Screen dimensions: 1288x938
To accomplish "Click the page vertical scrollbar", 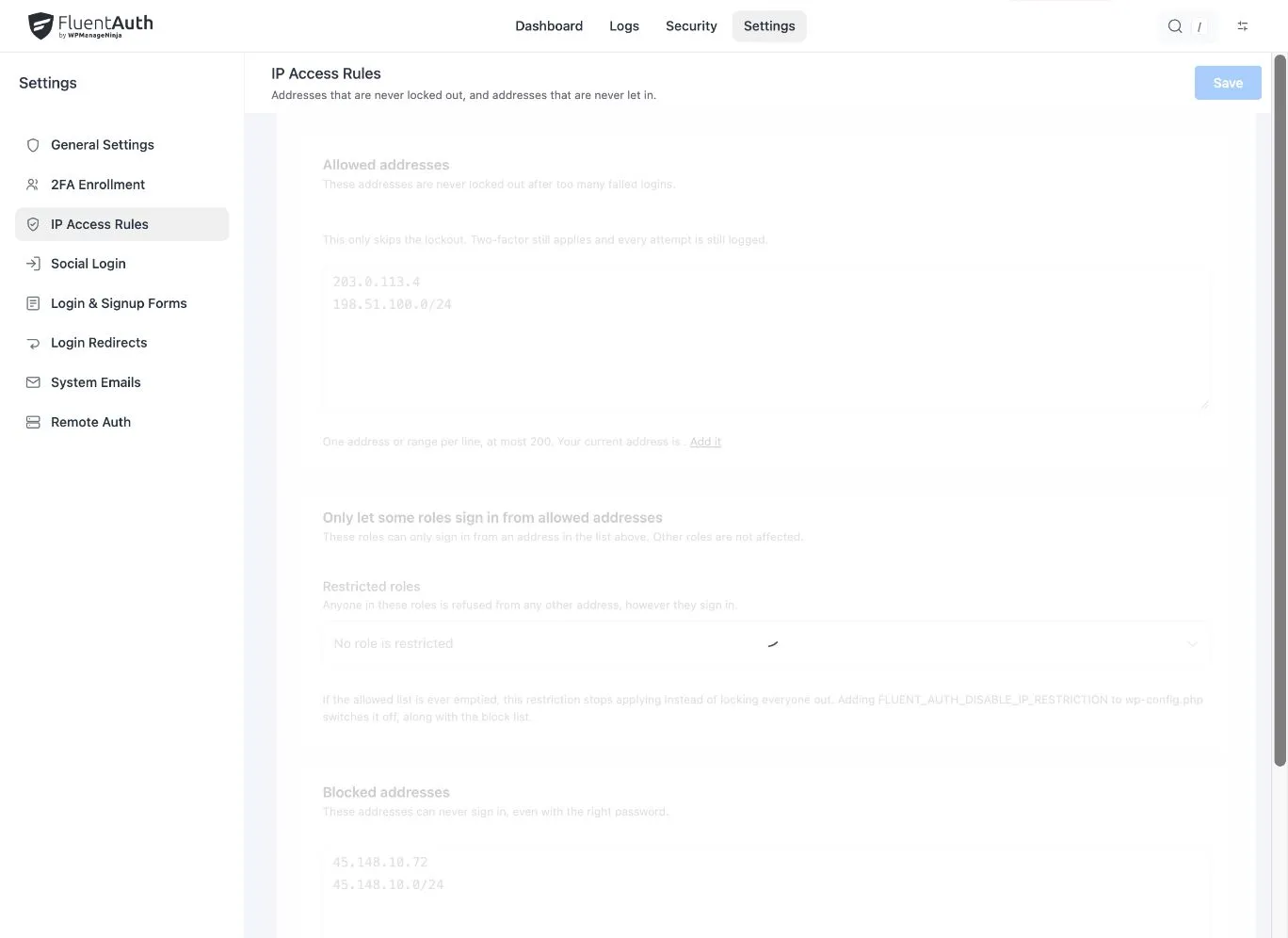I will (1280, 410).
